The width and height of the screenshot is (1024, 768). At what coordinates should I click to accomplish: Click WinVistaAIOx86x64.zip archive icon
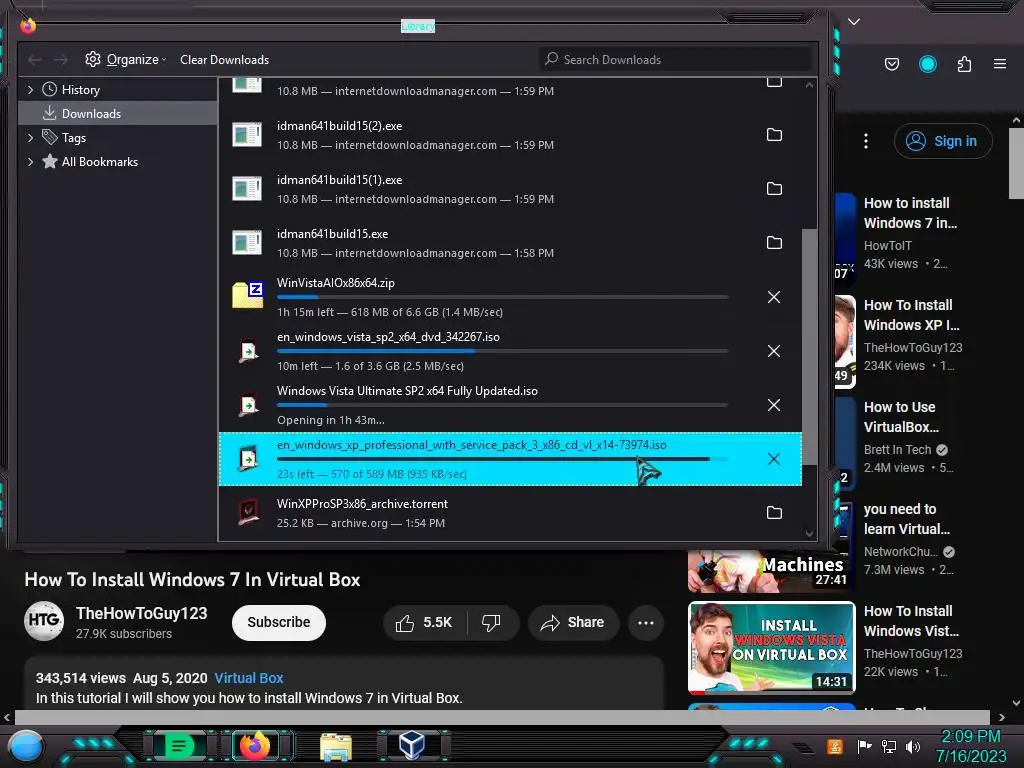(248, 295)
